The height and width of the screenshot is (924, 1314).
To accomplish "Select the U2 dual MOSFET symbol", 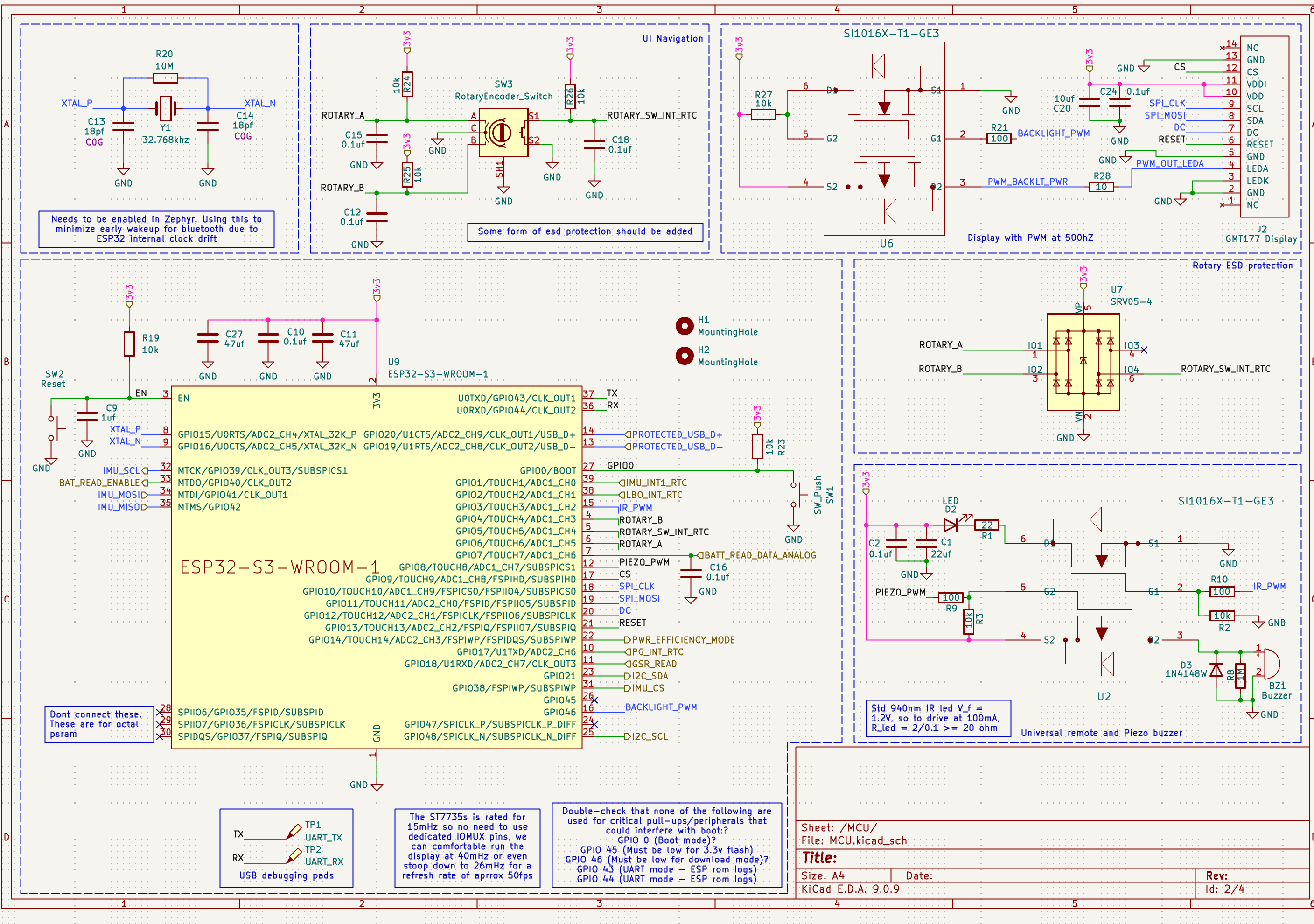I will [x=1101, y=591].
